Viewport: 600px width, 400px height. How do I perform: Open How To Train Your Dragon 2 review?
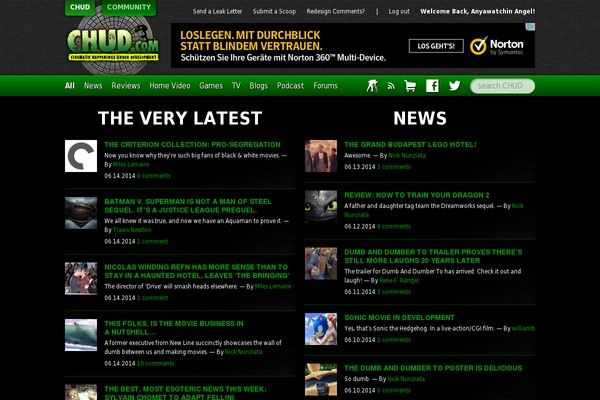click(x=417, y=195)
